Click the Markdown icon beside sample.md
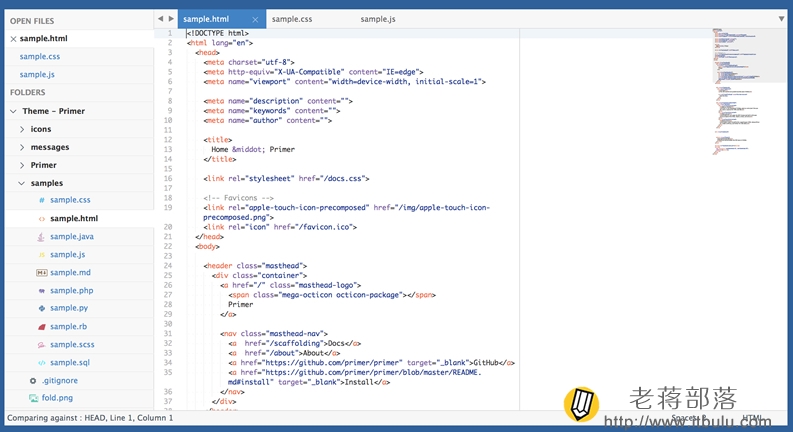 (x=41, y=273)
